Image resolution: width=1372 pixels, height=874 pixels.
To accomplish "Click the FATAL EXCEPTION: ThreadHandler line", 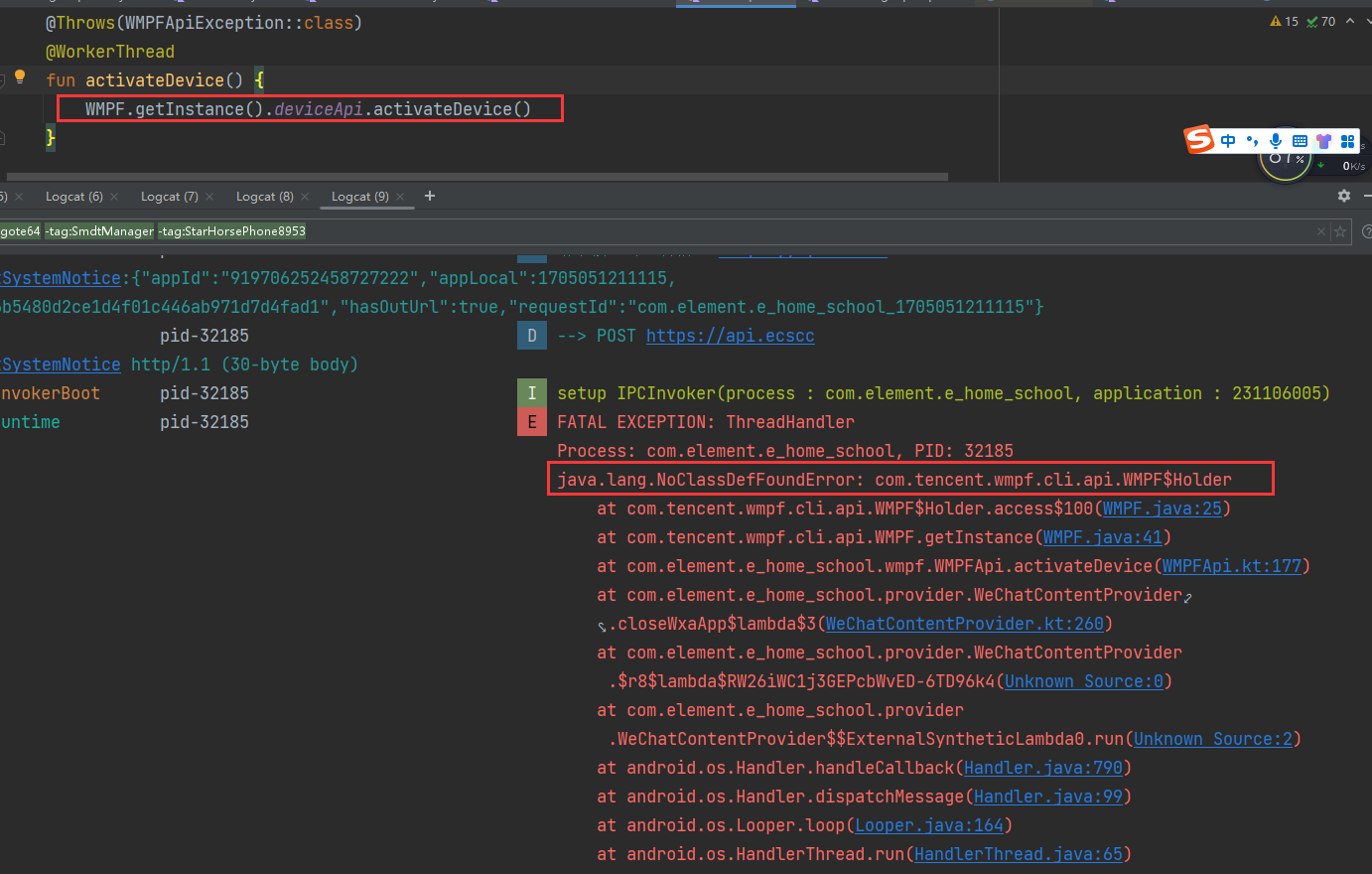I will tap(706, 422).
